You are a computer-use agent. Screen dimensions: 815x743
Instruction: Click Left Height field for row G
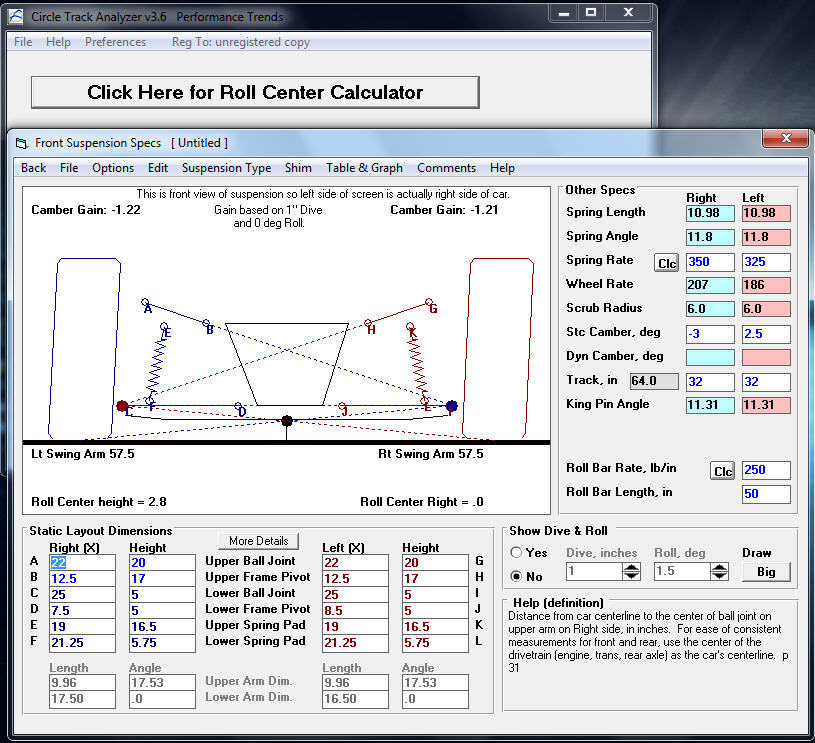[435, 563]
